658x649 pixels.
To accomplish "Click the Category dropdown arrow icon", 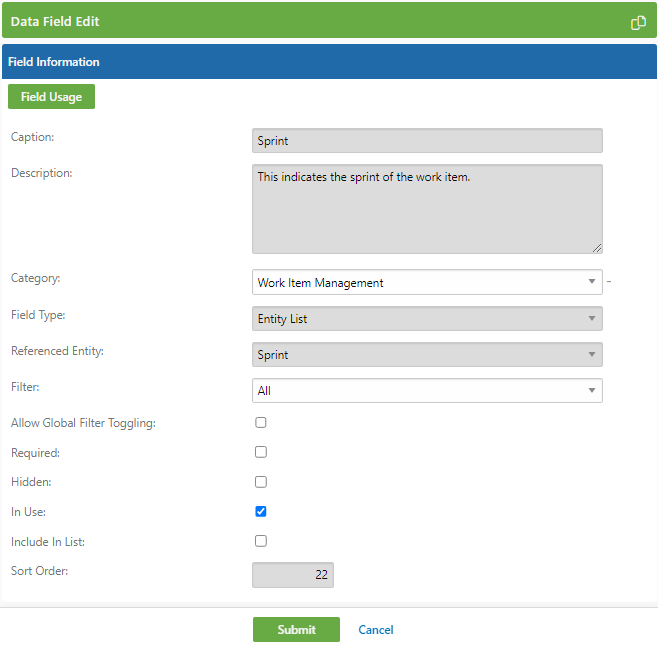I will (592, 281).
